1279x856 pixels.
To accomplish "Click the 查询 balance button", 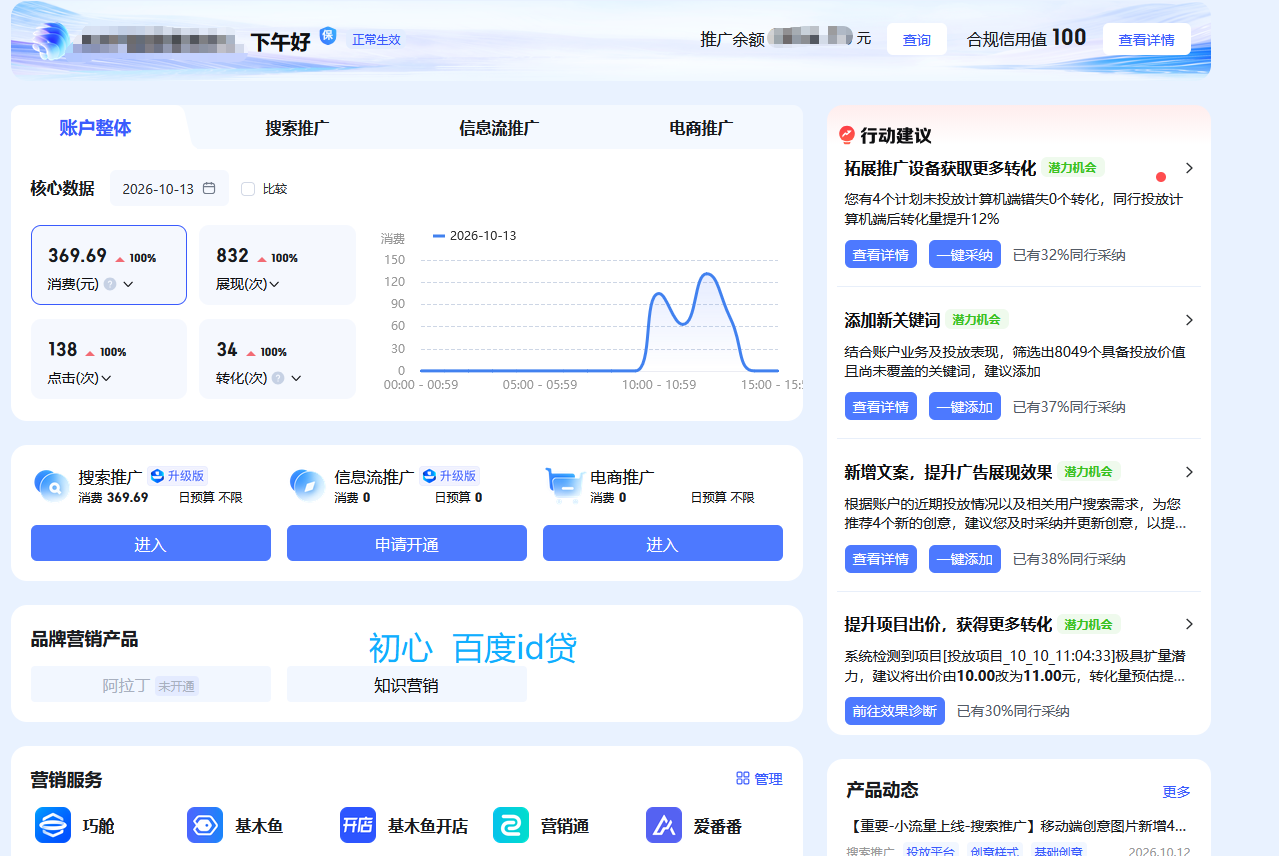I will click(917, 39).
